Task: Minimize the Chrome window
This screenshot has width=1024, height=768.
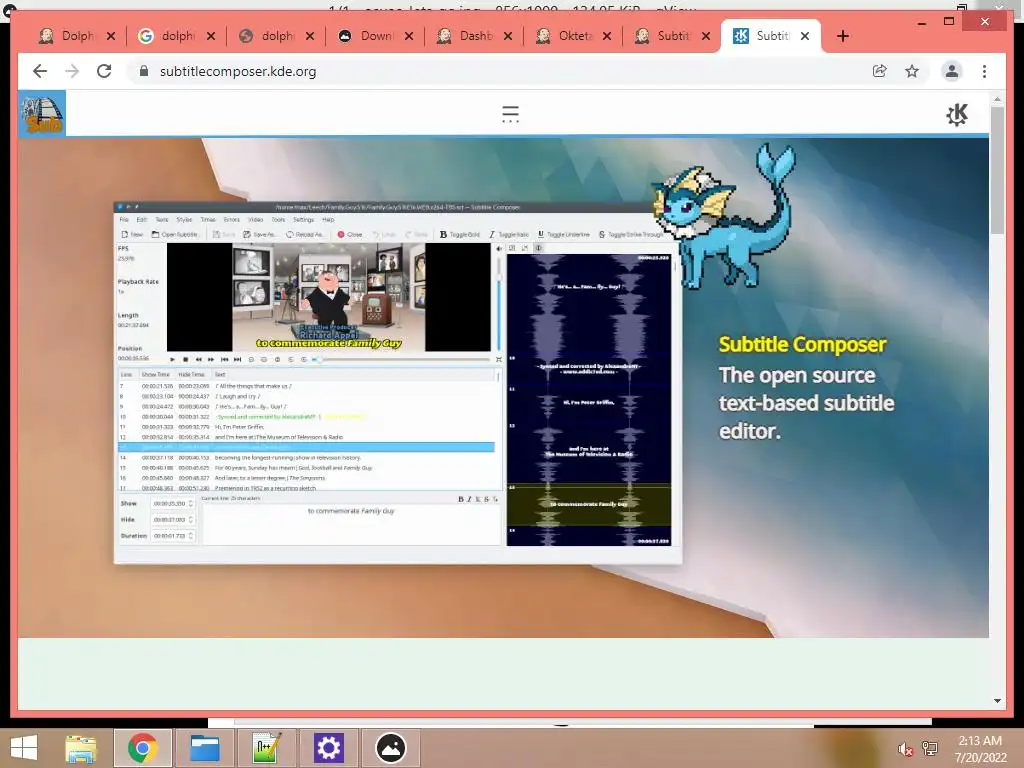Action: (921, 22)
